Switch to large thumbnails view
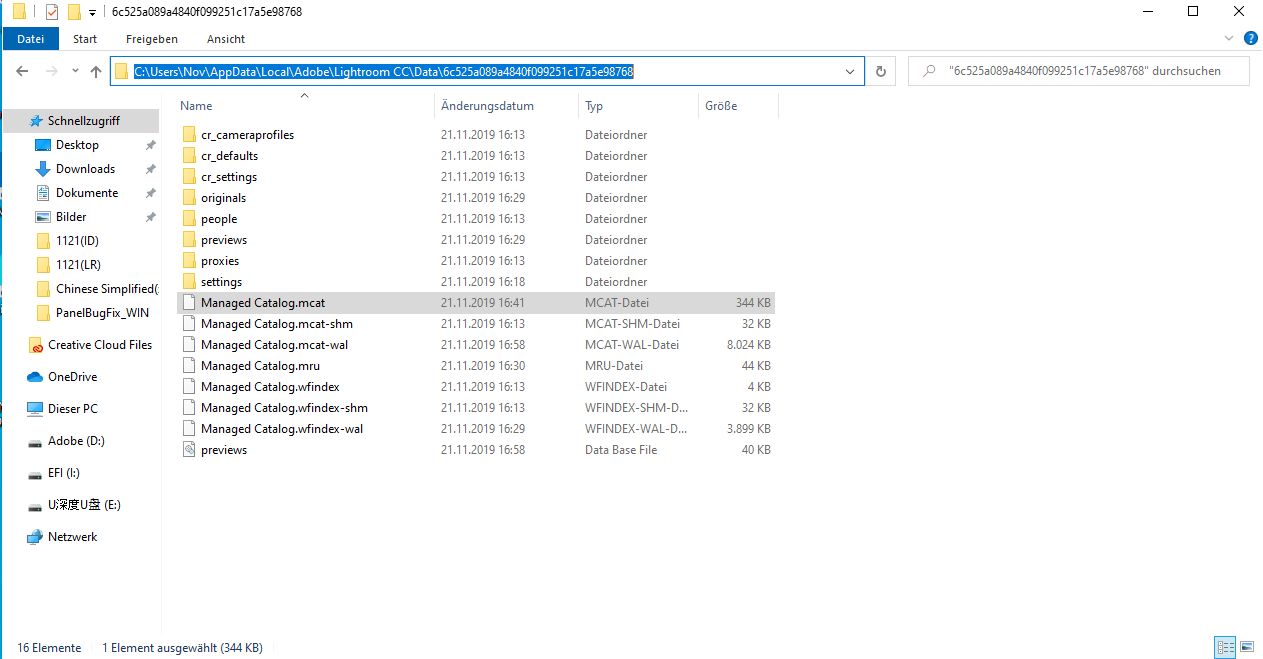 1247,647
